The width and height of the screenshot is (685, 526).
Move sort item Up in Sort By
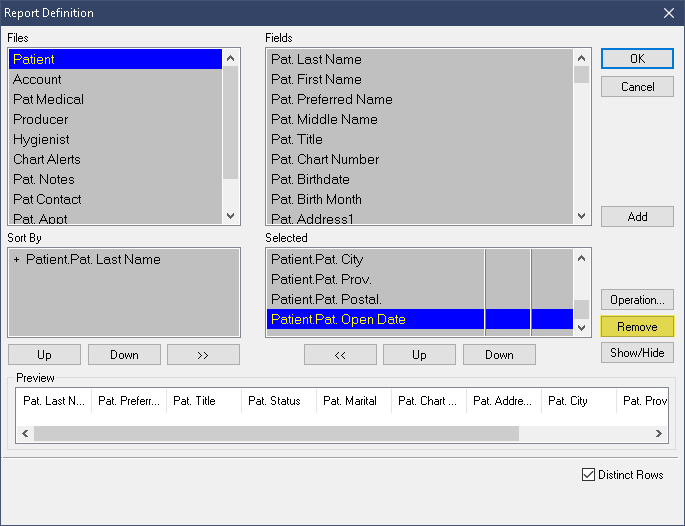pyautogui.click(x=44, y=355)
